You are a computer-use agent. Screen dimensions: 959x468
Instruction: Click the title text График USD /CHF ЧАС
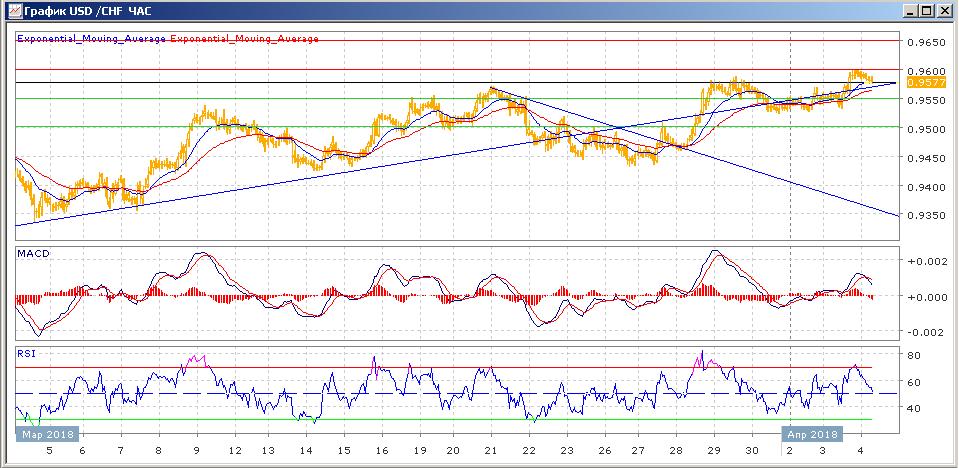click(x=88, y=11)
